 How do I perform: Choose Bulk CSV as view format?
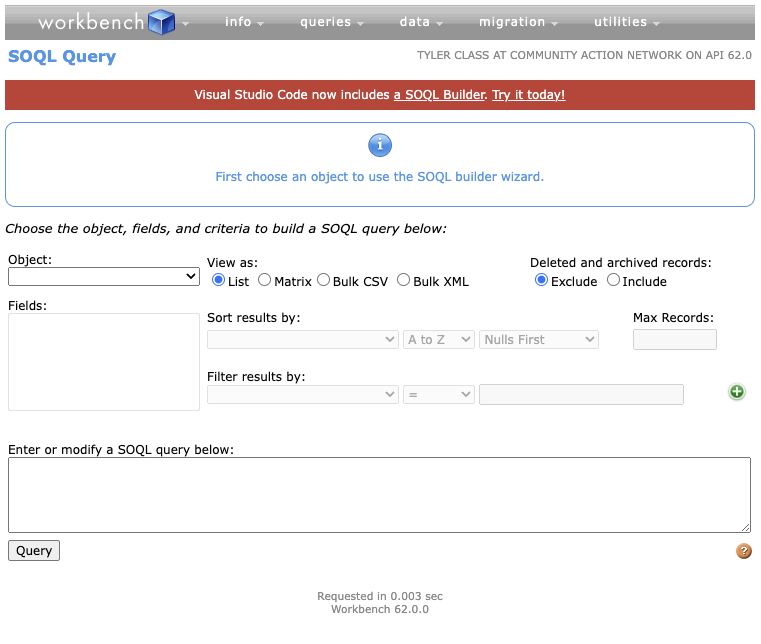point(323,280)
